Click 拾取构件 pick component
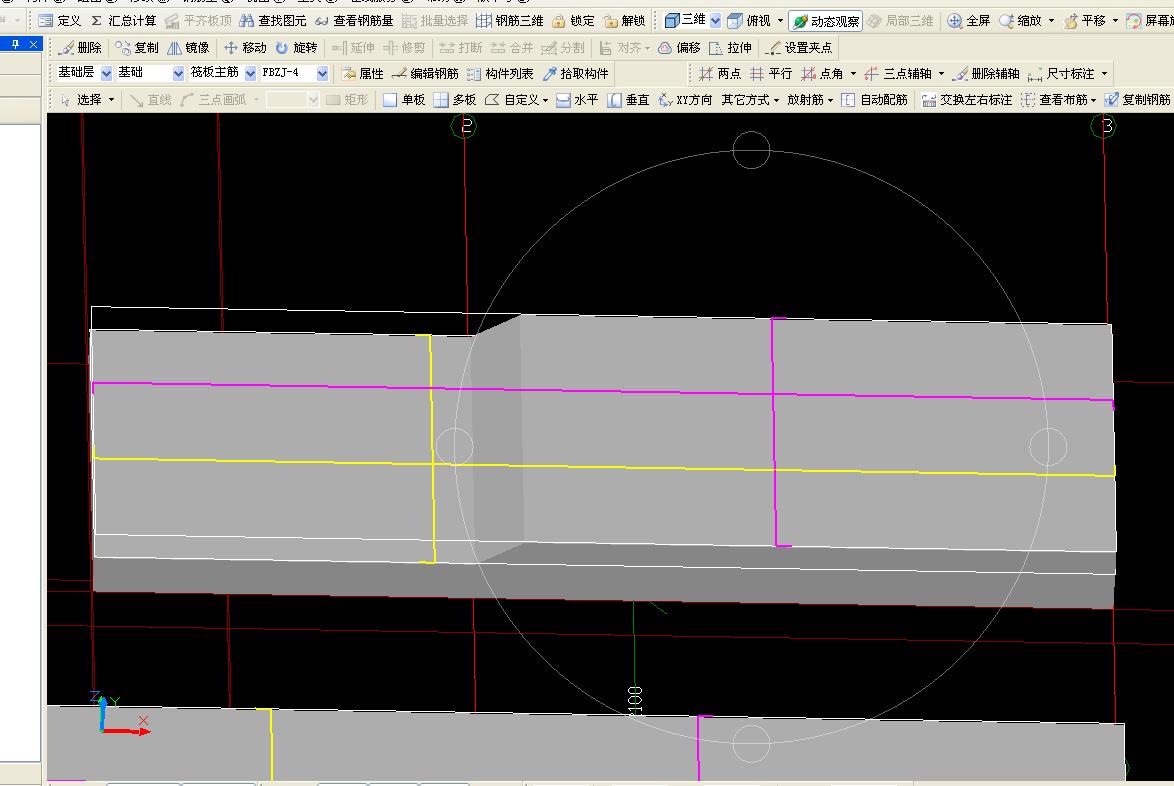This screenshot has width=1174, height=786. click(x=576, y=73)
